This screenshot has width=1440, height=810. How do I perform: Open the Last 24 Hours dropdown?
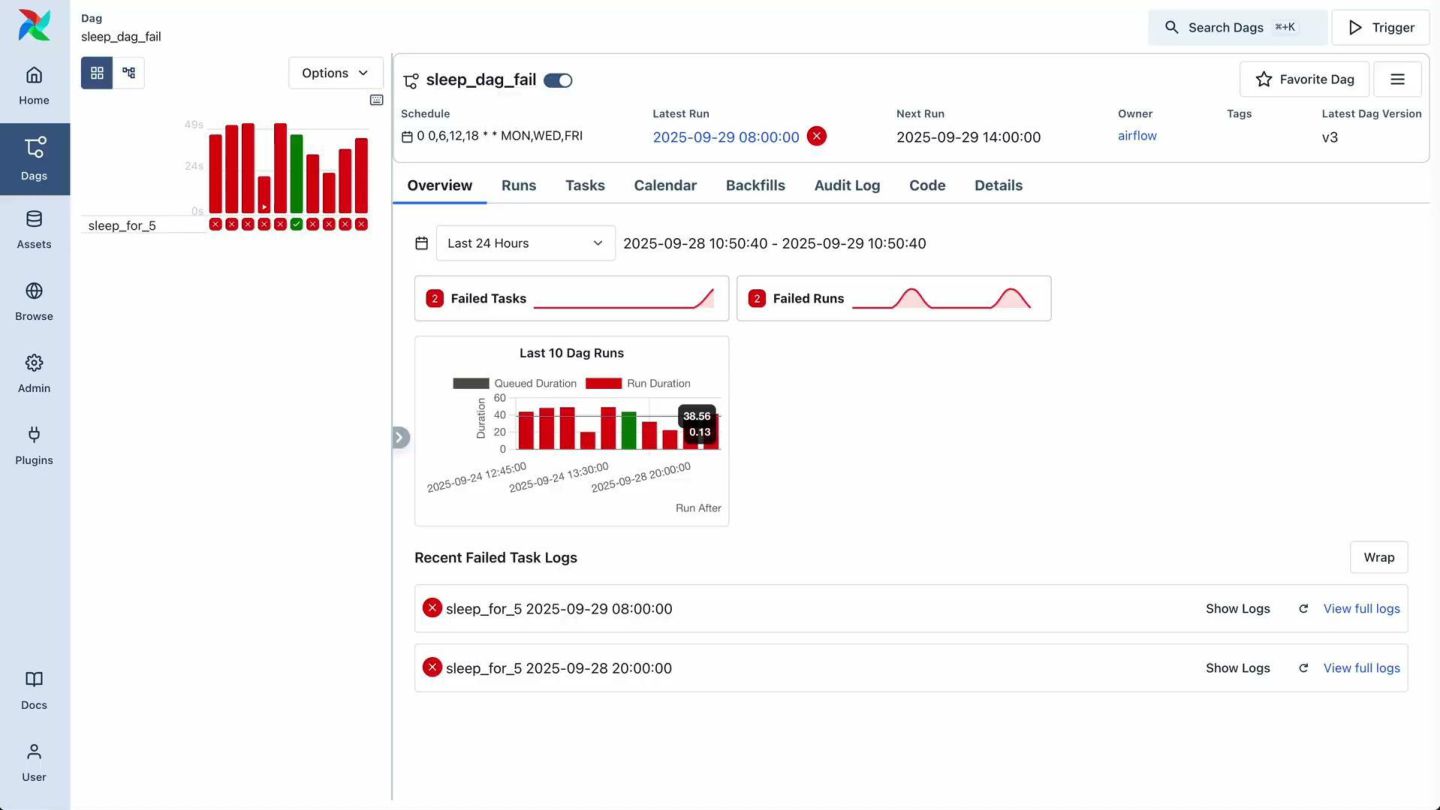(x=526, y=243)
